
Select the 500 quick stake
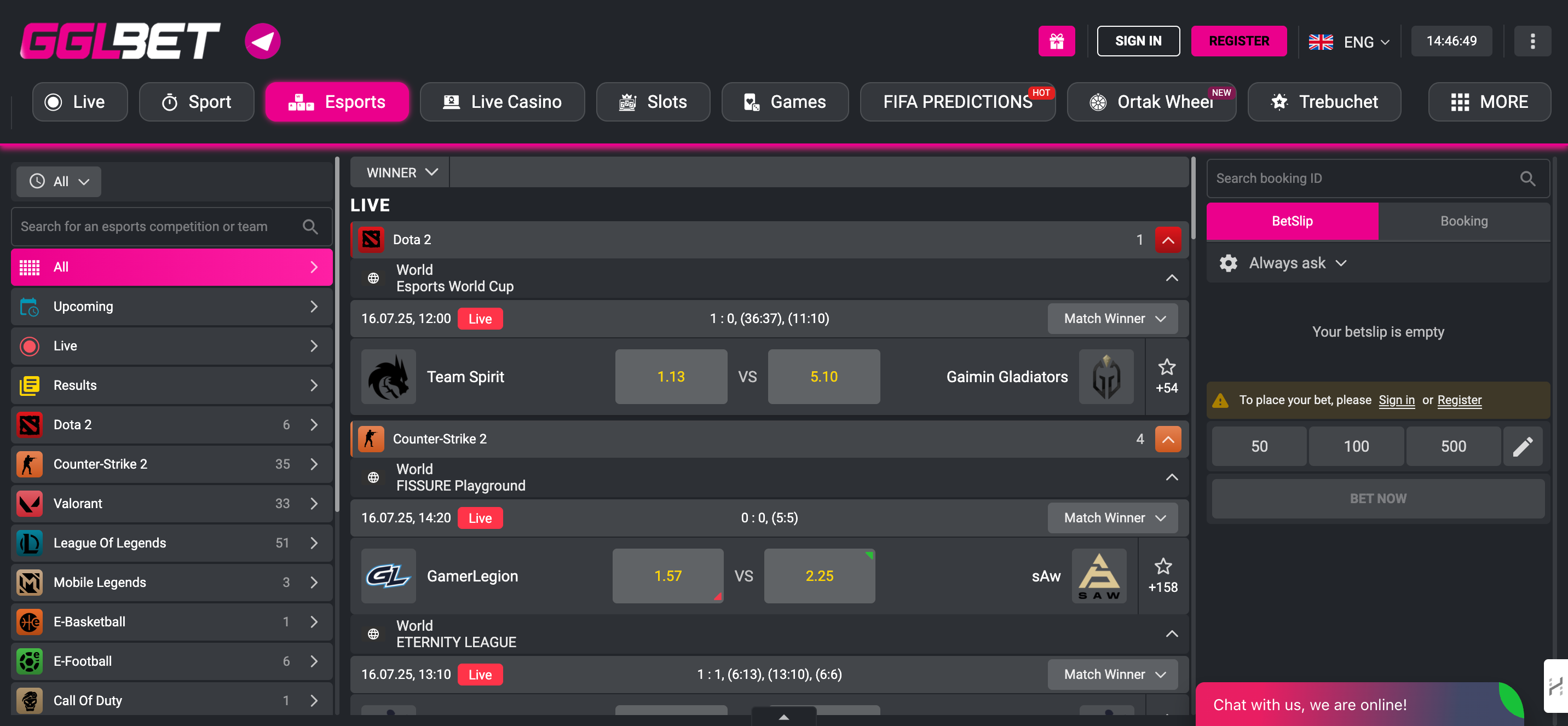point(1453,446)
